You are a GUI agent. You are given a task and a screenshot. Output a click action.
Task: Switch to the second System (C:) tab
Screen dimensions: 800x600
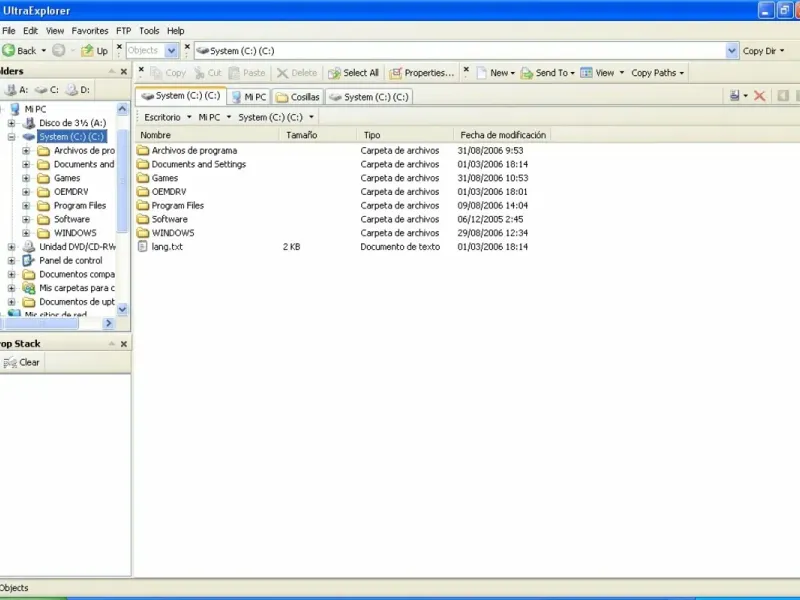point(369,96)
